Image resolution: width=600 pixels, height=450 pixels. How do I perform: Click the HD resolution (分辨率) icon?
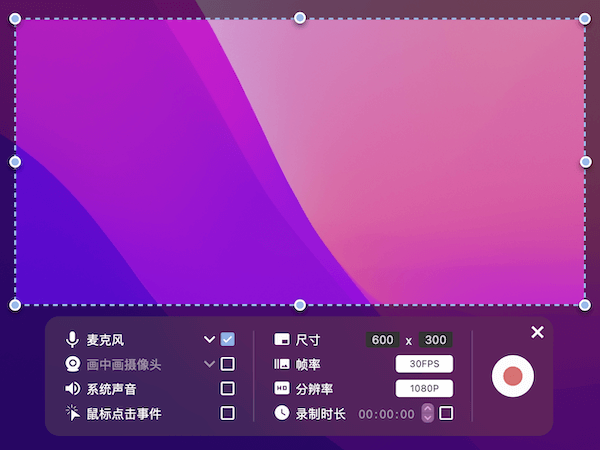tap(282, 388)
